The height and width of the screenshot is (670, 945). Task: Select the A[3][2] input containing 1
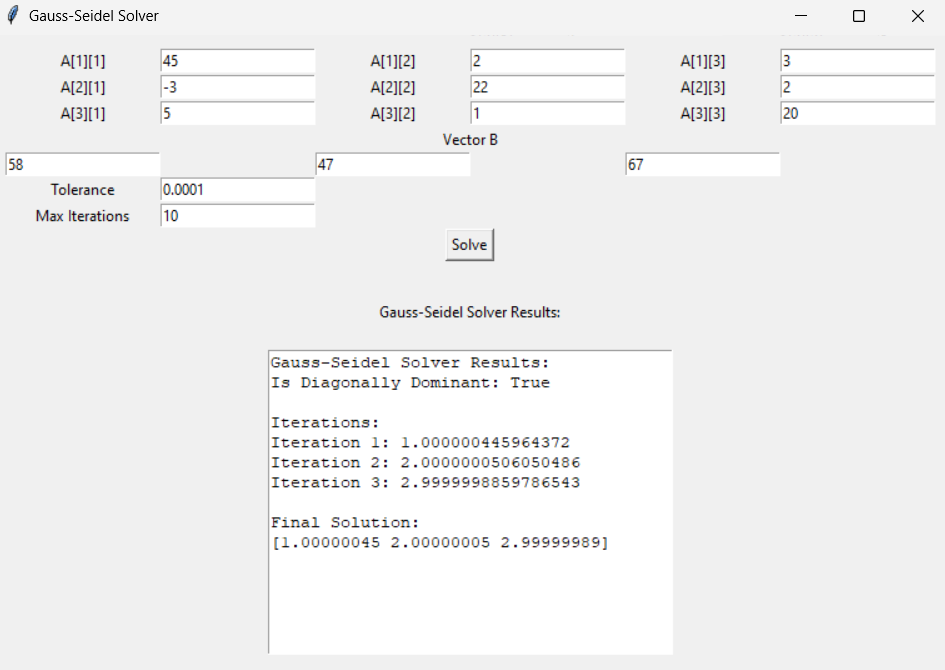pos(547,113)
